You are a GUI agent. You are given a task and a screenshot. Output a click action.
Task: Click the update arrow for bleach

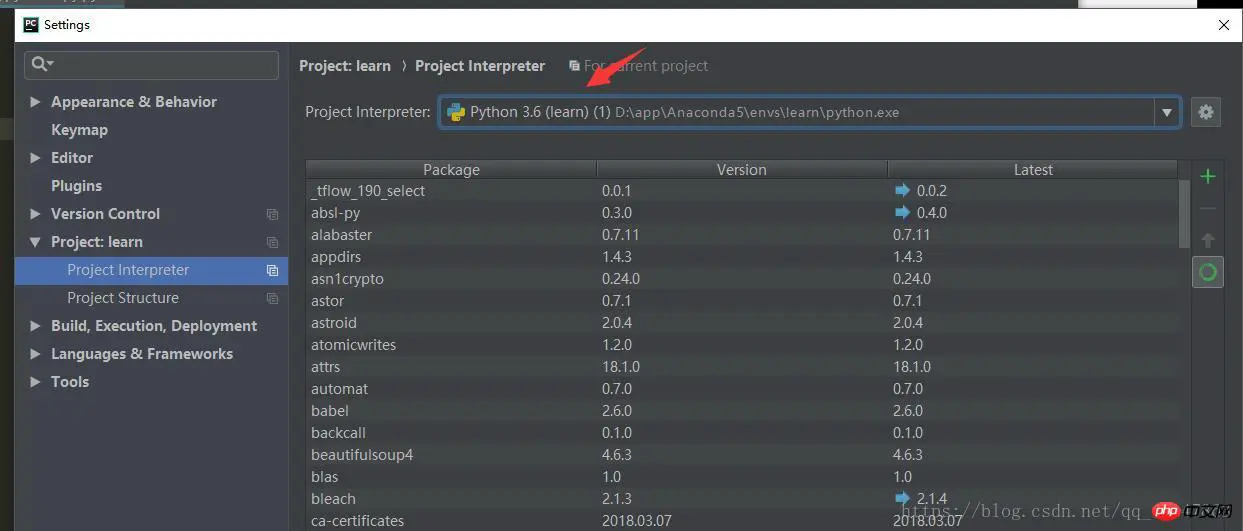click(903, 498)
